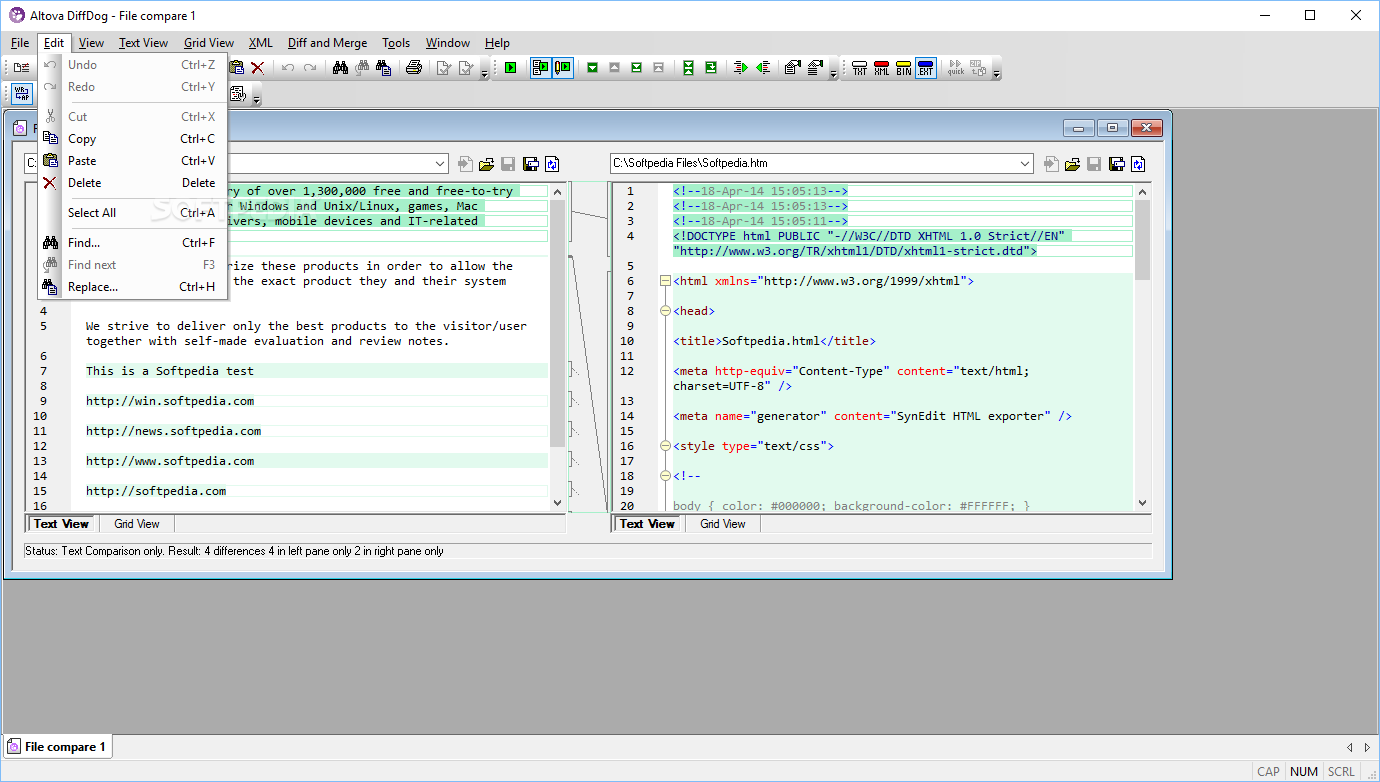
Task: Click the Paste toolbar icon
Action: click(x=236, y=68)
